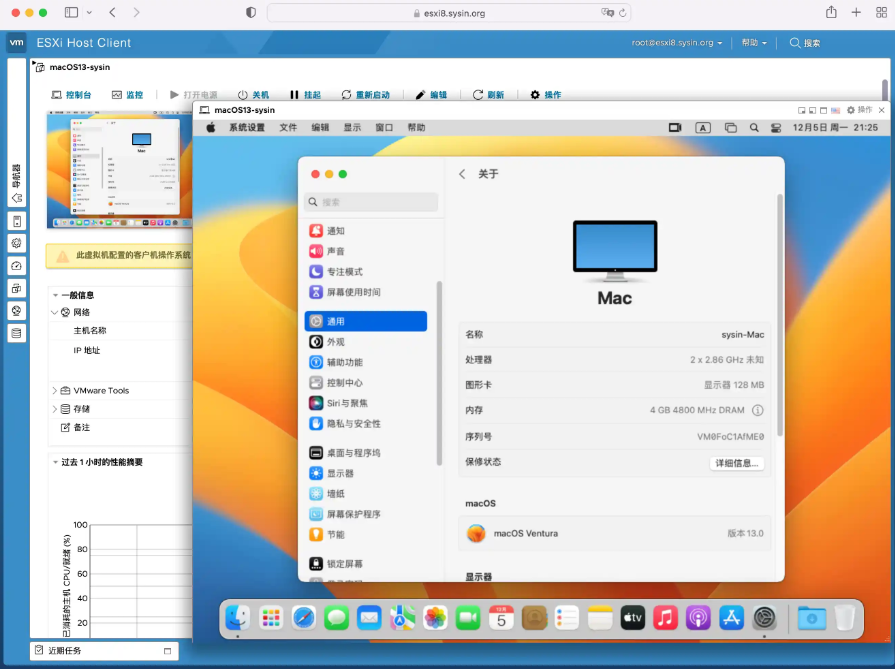Open Trash in the Dock

tap(845, 618)
